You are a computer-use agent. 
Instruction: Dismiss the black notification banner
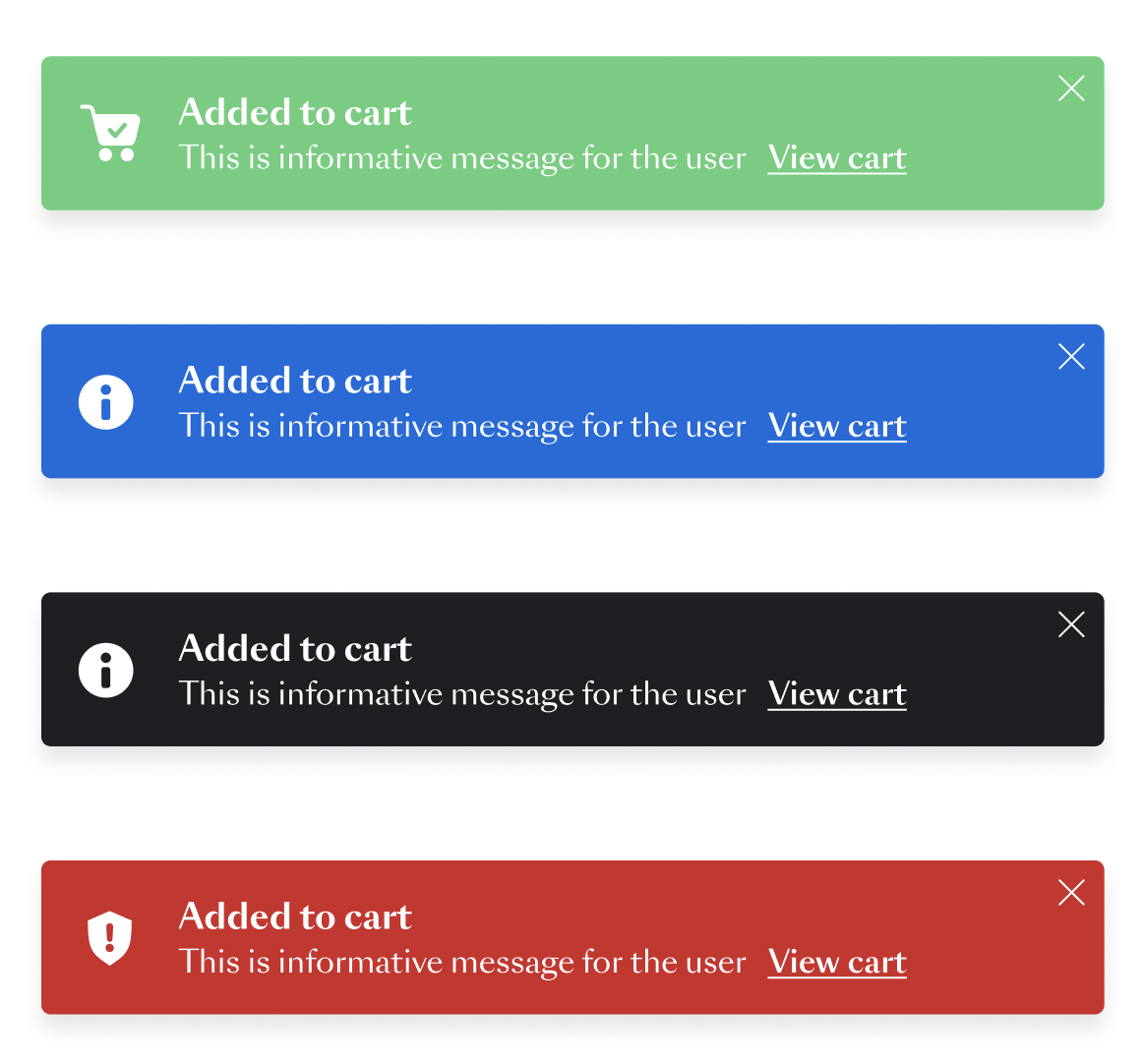[x=1071, y=624]
